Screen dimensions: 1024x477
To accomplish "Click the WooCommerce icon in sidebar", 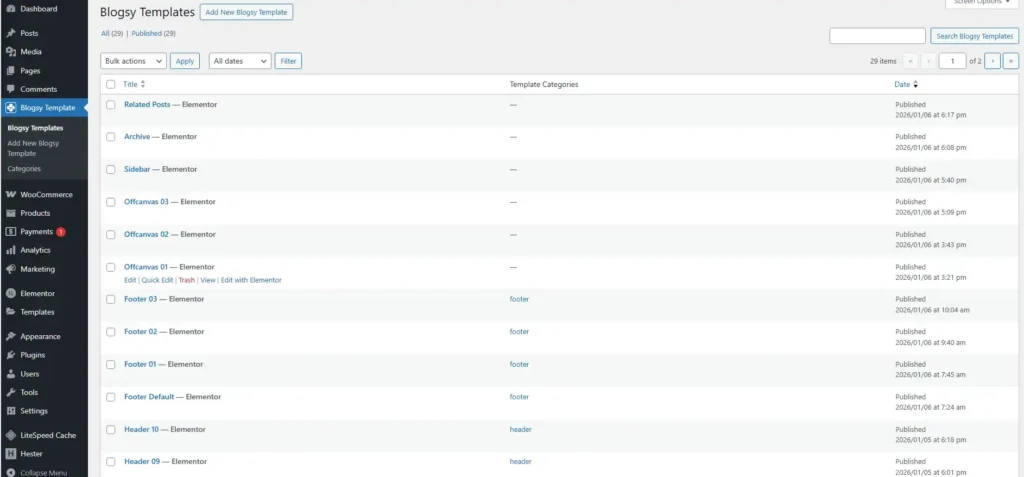I will 10,195.
